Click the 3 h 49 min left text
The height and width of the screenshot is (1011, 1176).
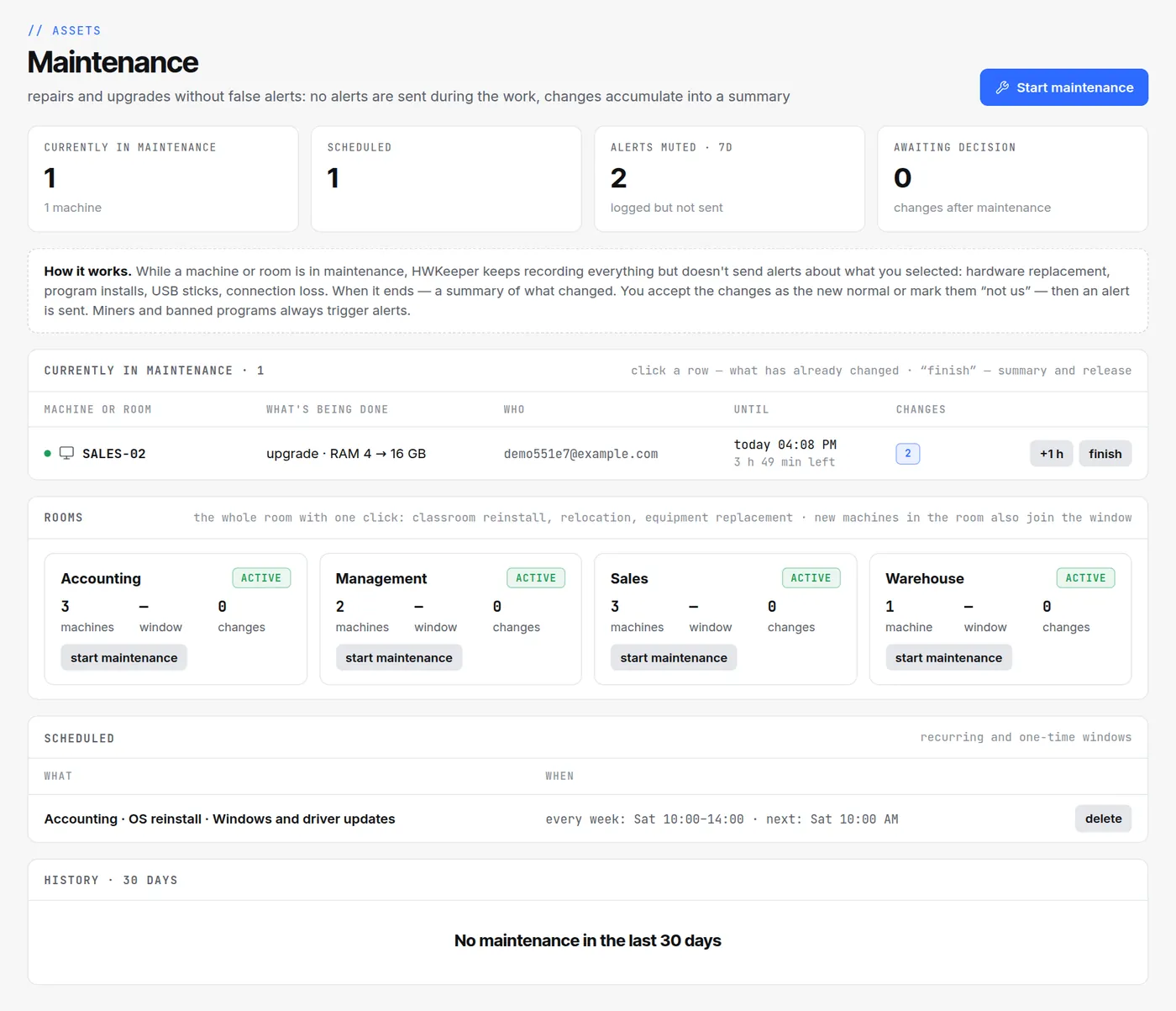784,462
